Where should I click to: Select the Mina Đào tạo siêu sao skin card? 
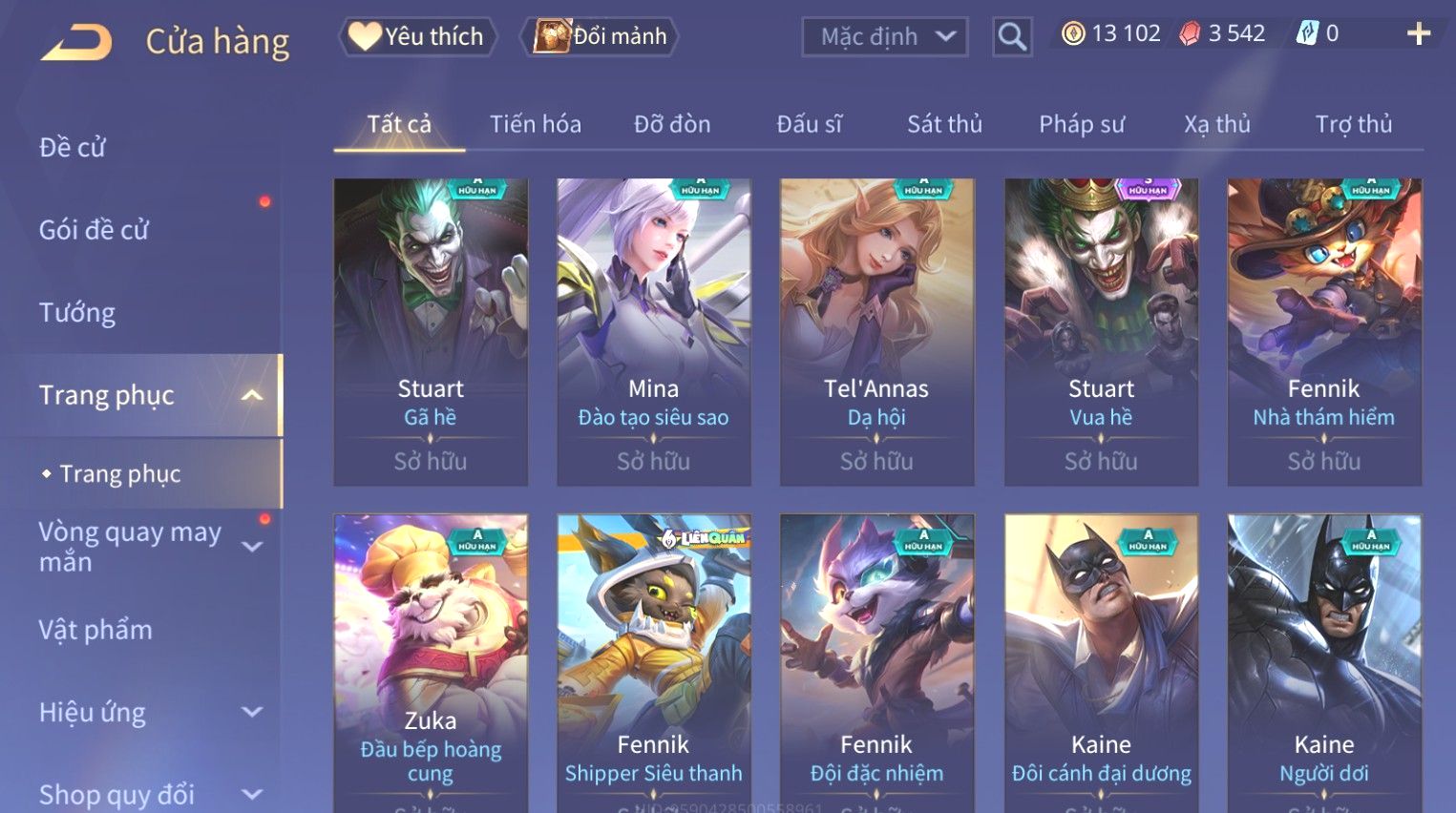click(653, 332)
